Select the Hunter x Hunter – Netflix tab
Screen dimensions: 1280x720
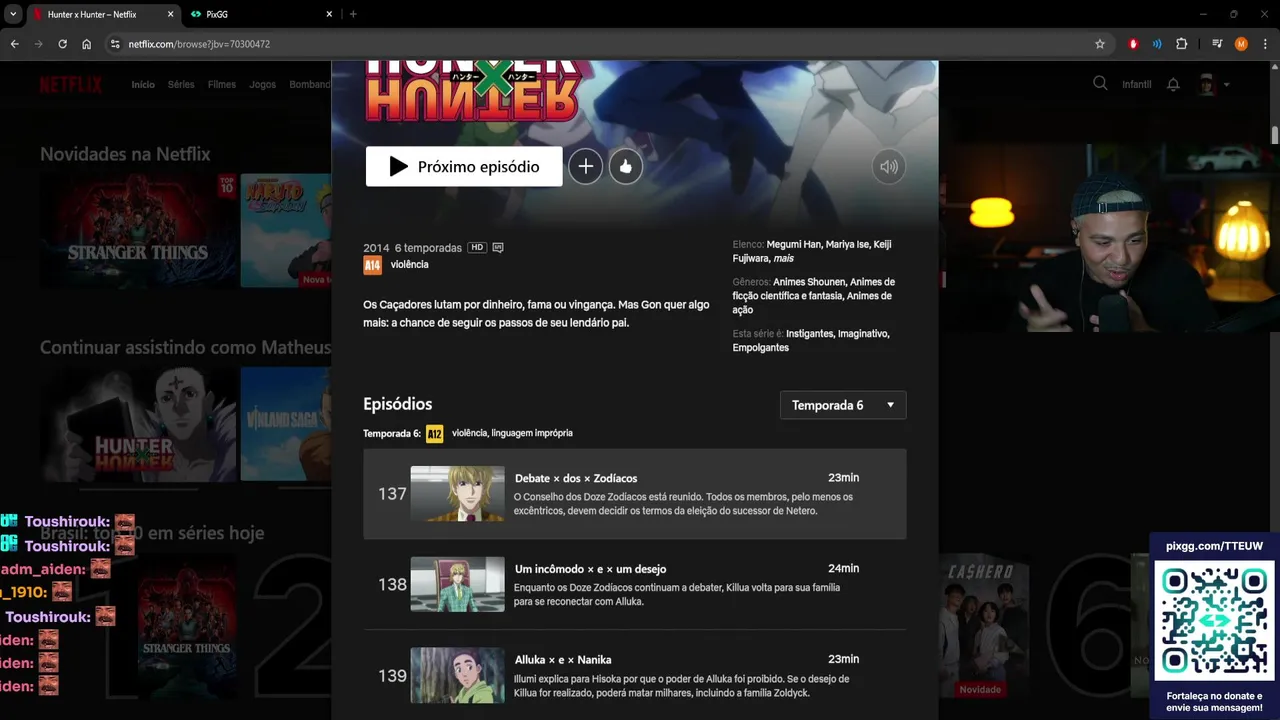(103, 14)
